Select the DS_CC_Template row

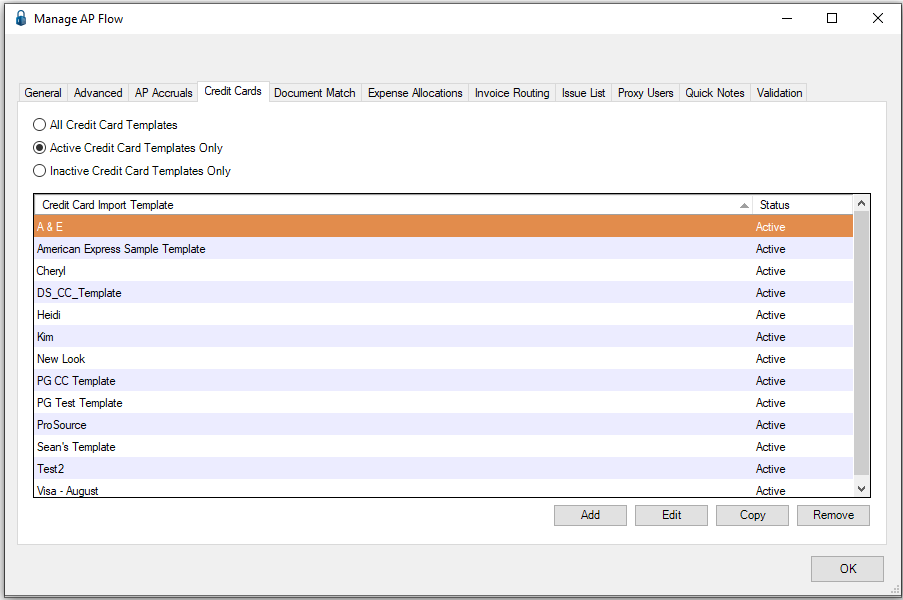pyautogui.click(x=444, y=293)
